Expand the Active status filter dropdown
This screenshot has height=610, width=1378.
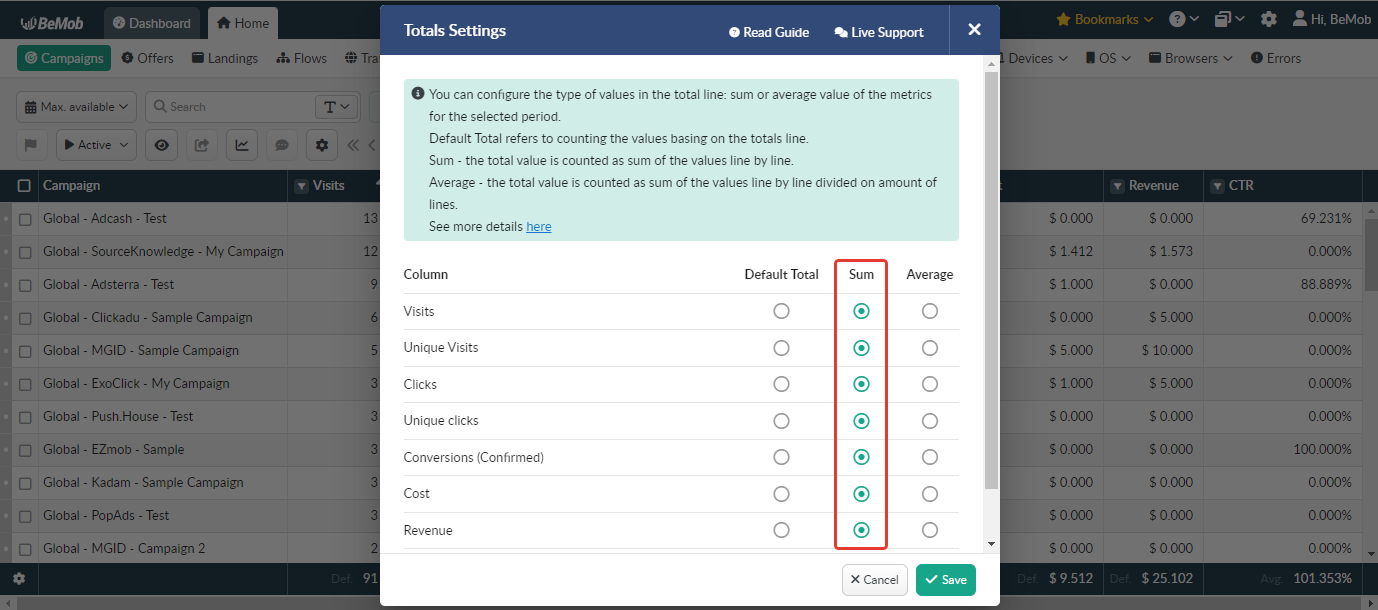pos(95,144)
